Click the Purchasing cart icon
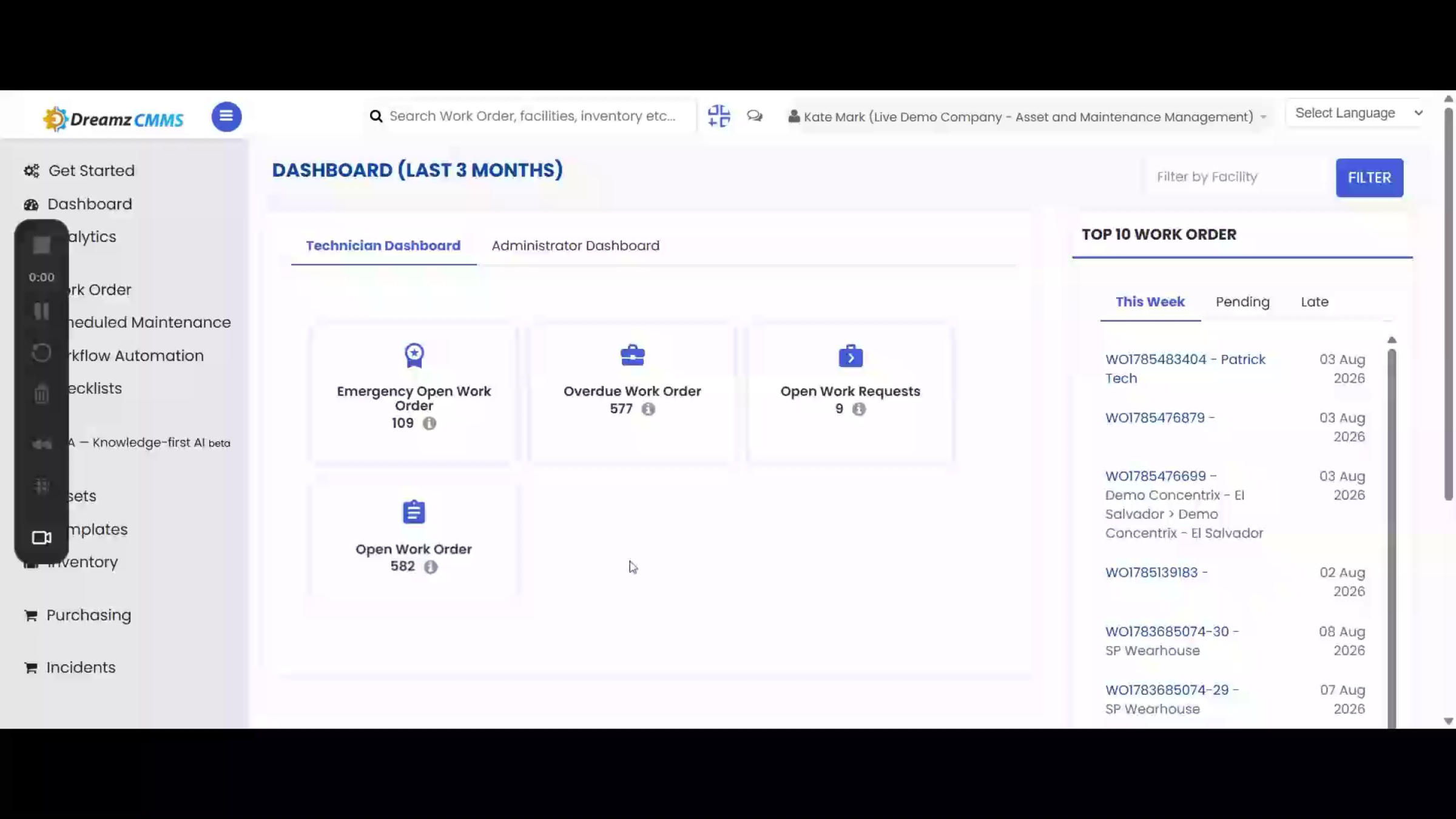The width and height of the screenshot is (1456, 819). [x=31, y=615]
